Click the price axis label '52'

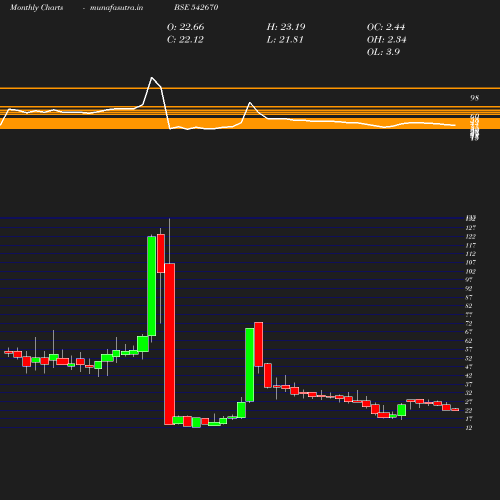click(x=469, y=358)
